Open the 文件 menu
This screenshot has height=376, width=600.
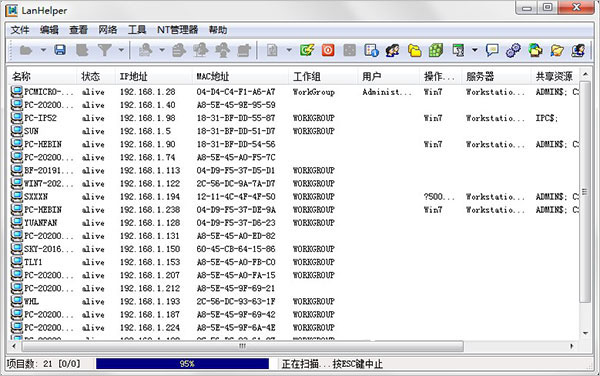(20, 30)
